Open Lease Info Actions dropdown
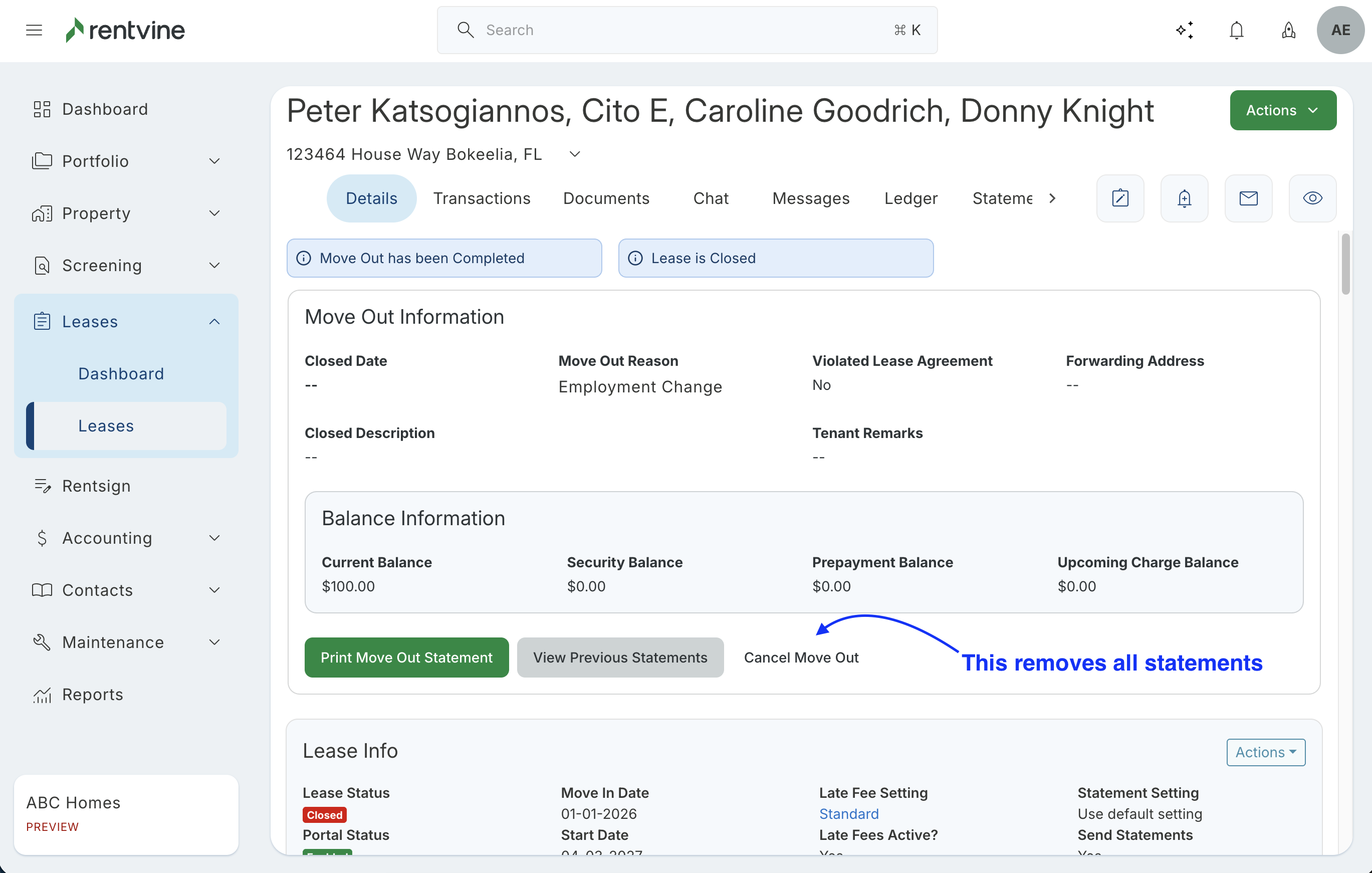This screenshot has width=1372, height=873. coord(1265,752)
